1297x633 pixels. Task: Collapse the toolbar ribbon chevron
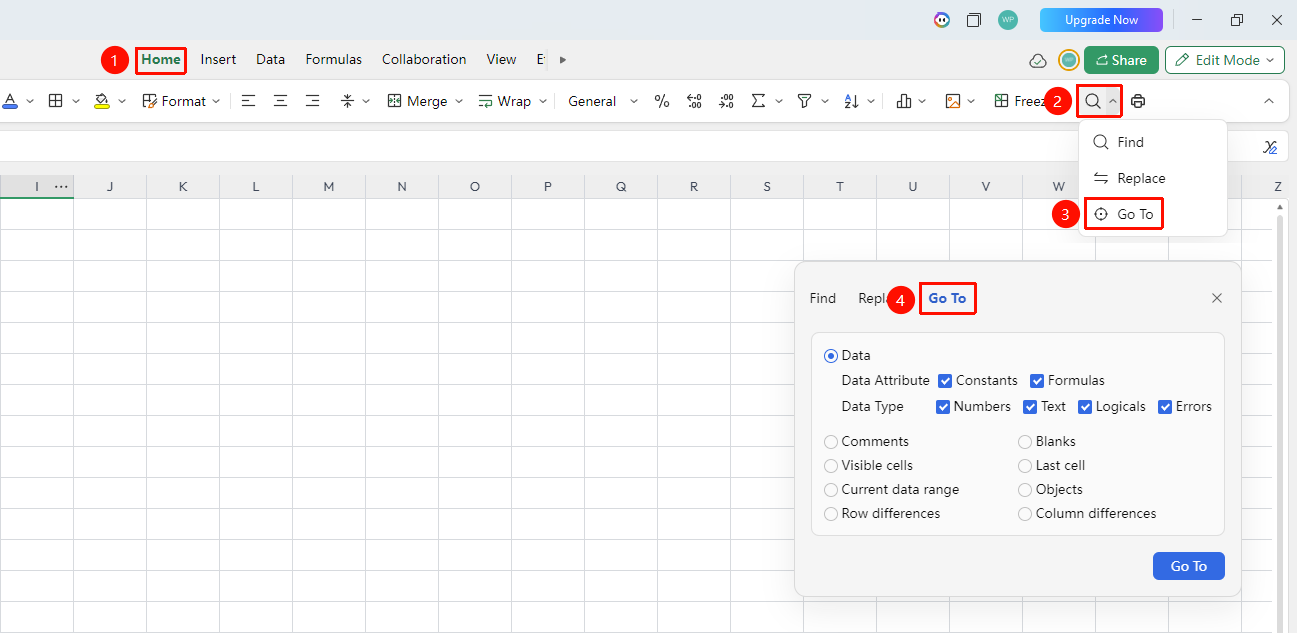[1269, 101]
